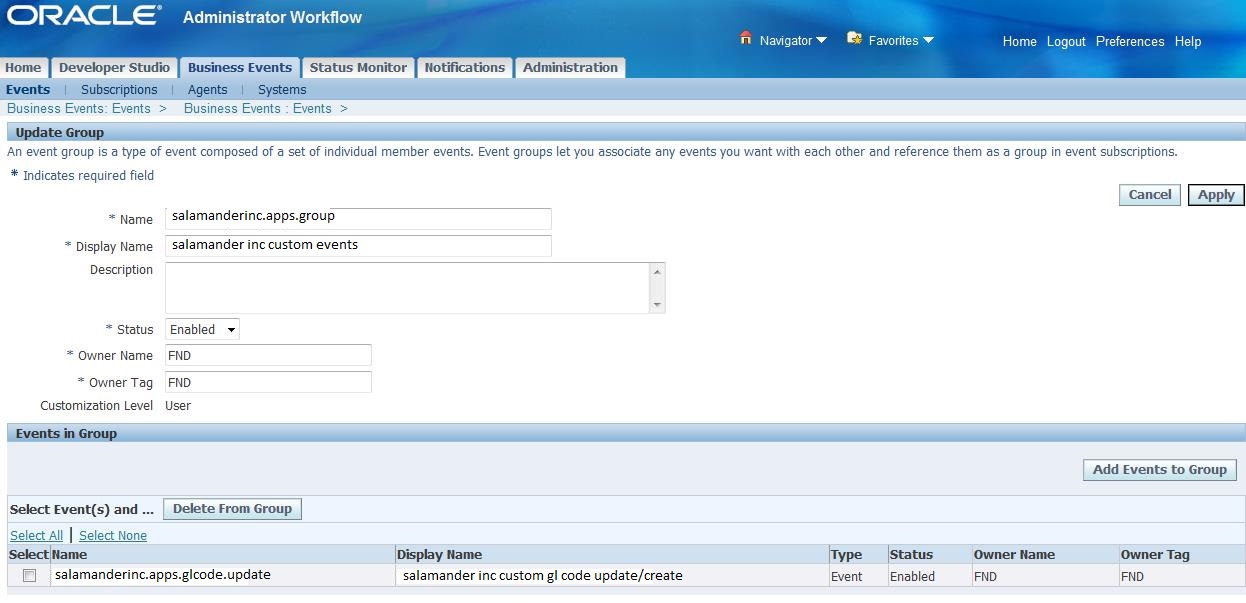Screen dimensions: 1246x603
Task: Click the Cancel button
Action: tap(1150, 195)
